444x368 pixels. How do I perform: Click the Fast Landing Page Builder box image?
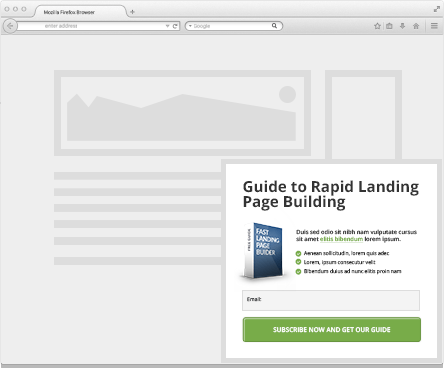pos(263,250)
